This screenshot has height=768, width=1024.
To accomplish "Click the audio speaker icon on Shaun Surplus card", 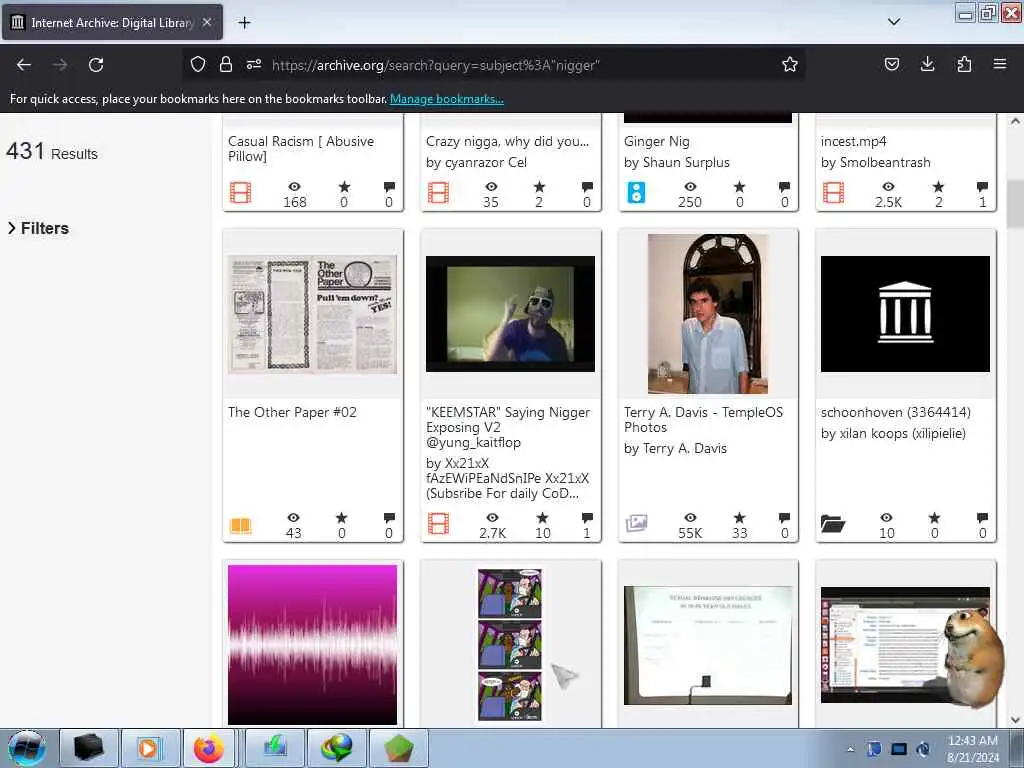I will coord(636,193).
